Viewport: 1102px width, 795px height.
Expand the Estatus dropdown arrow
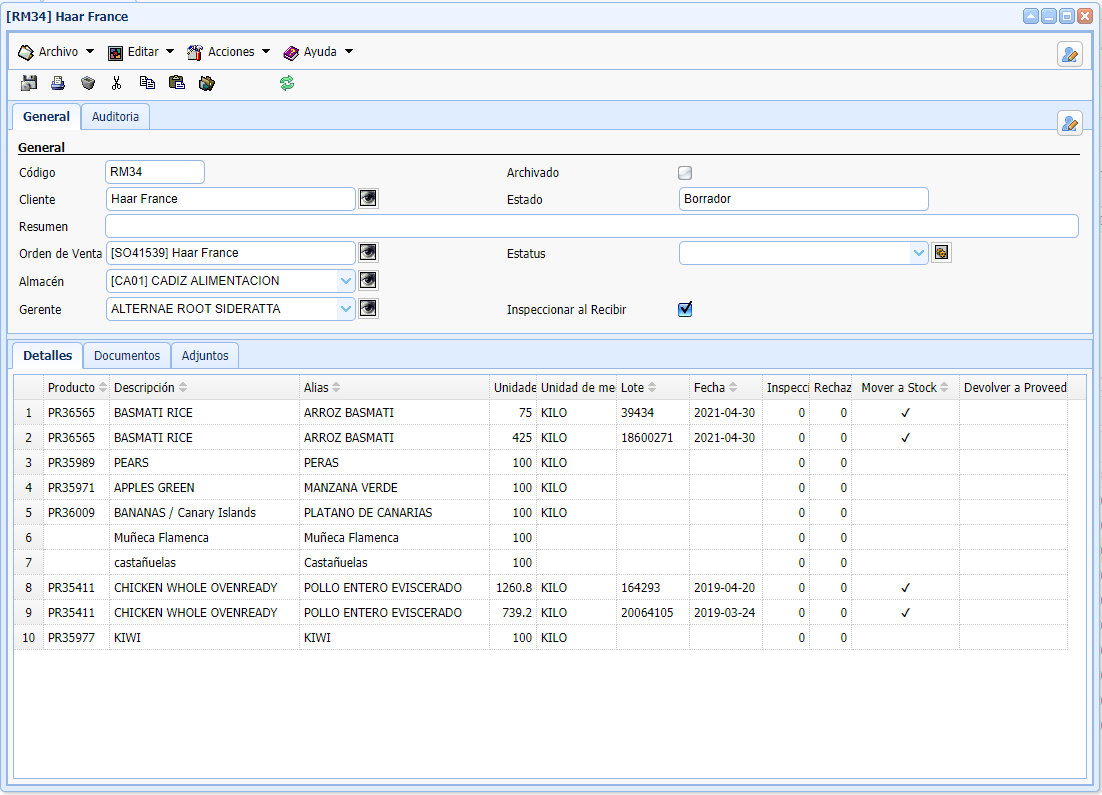coord(919,253)
